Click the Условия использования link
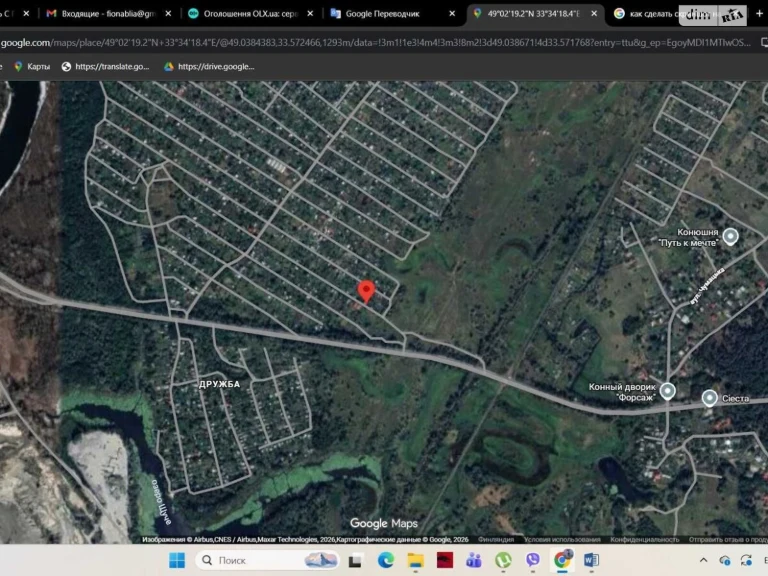Viewport: 768px width, 576px height. (x=562, y=539)
